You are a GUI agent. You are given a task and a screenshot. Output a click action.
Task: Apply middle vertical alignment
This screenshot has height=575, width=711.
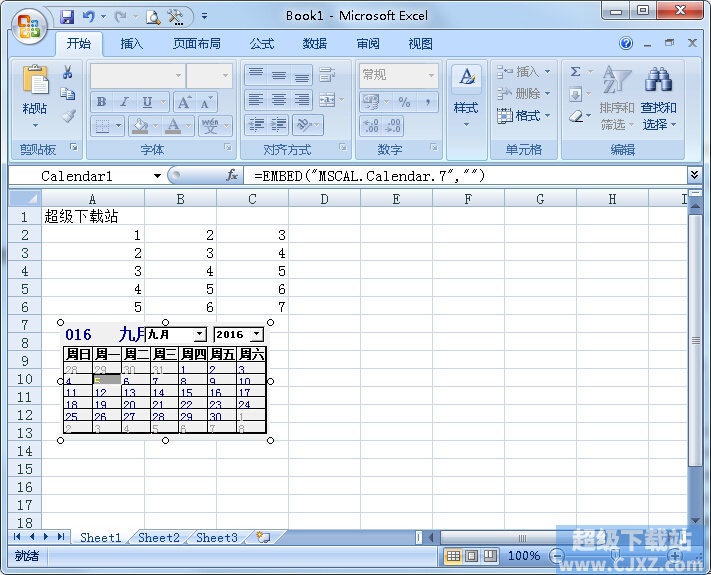(x=278, y=75)
